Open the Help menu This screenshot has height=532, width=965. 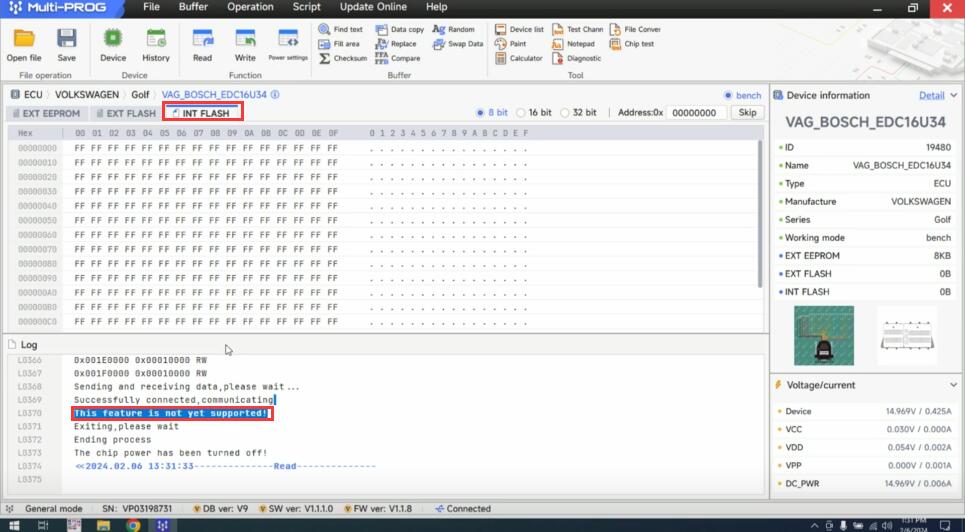pyautogui.click(x=436, y=7)
